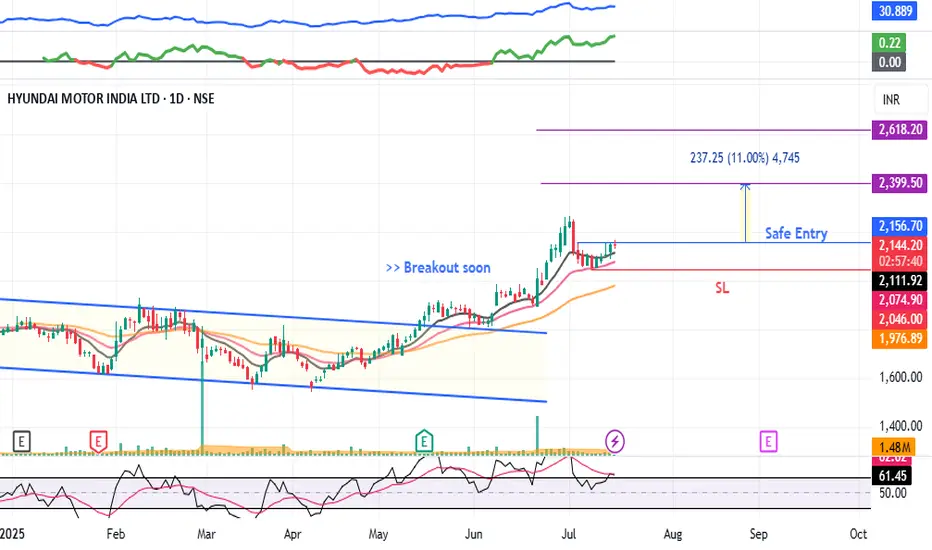The height and width of the screenshot is (550, 932).
Task: Click the 1,976.89 orange moving average label
Action: point(900,338)
